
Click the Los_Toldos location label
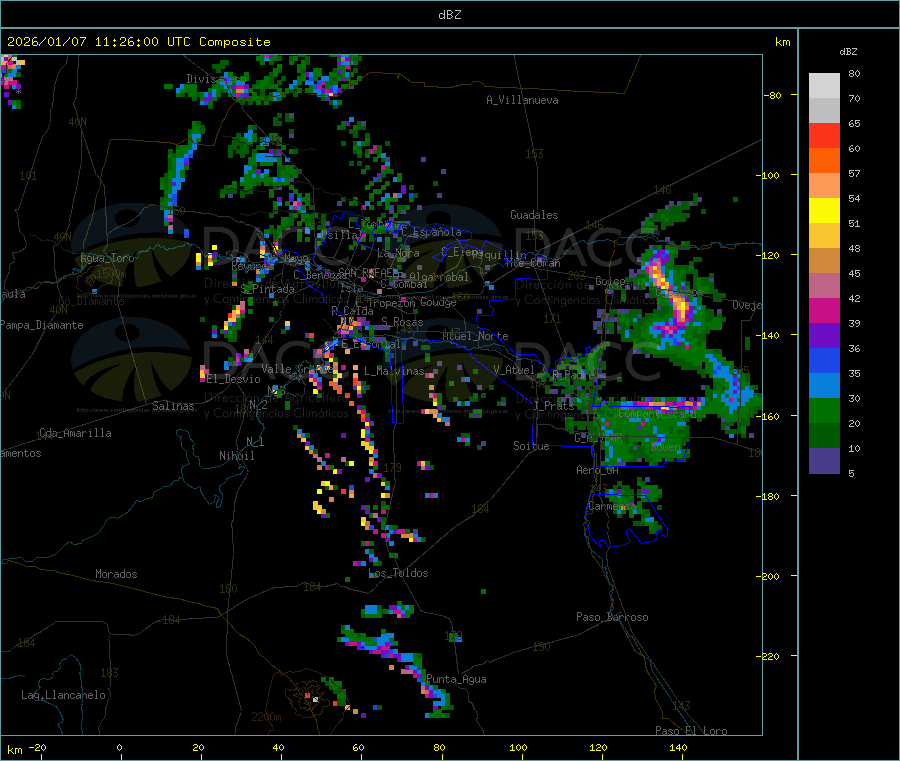click(398, 573)
